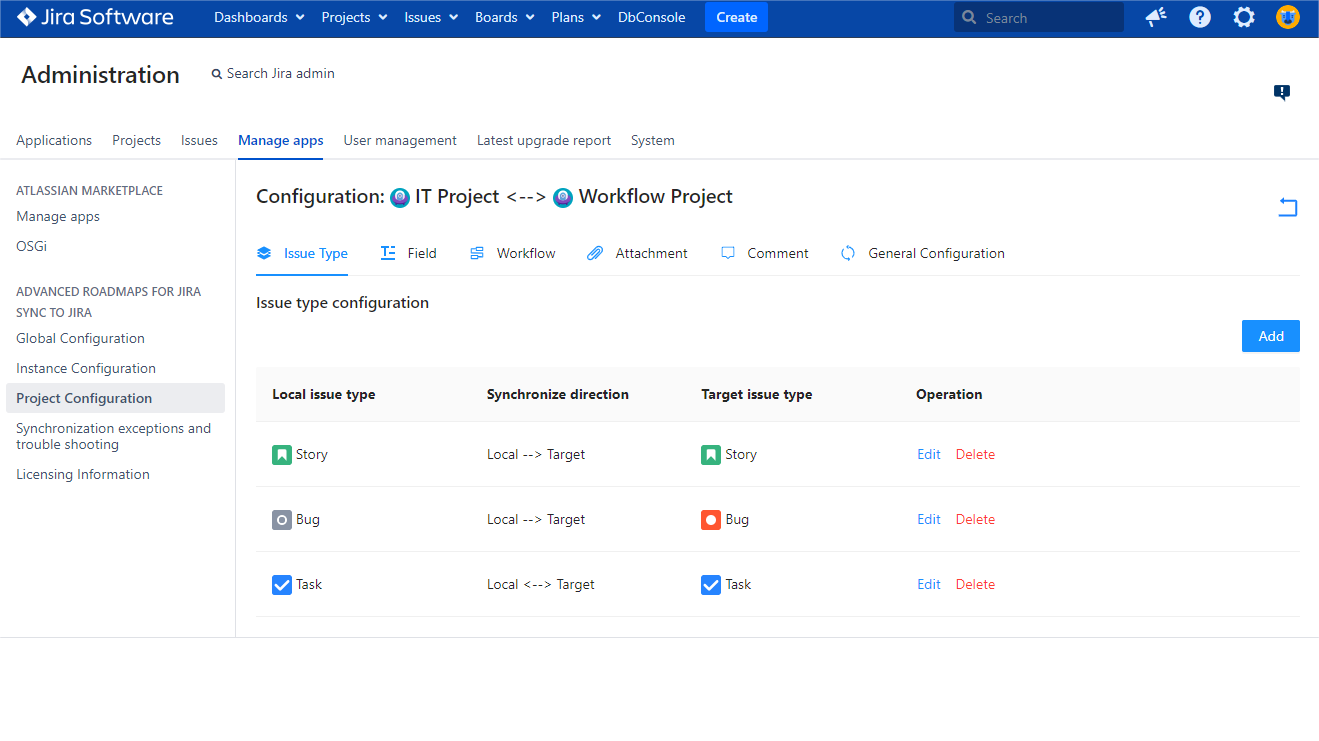Expand the Dashboards dropdown menu
Screen dimensions: 1319x741
point(258,17)
